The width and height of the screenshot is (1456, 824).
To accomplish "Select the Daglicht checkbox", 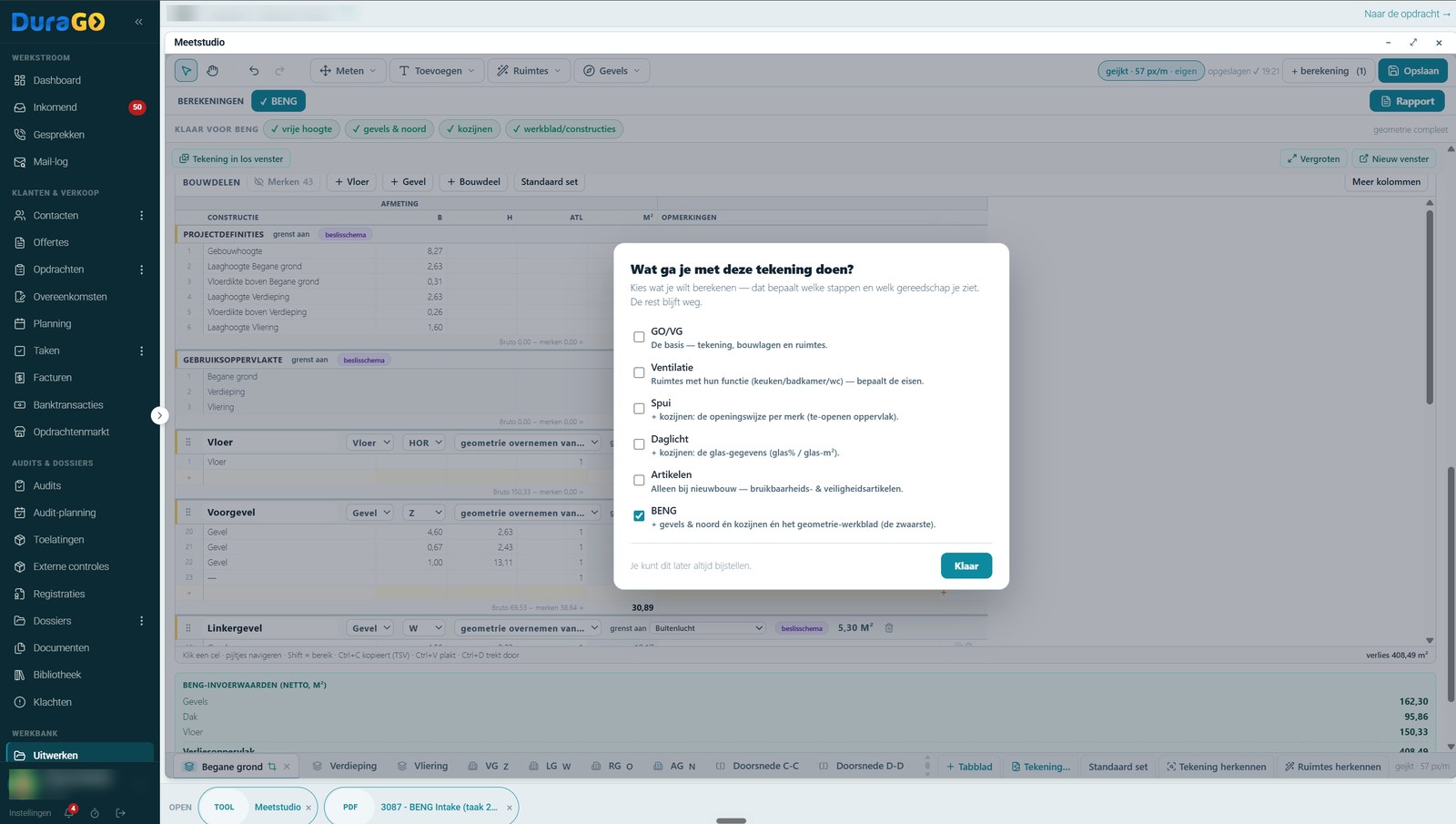I will point(639,444).
